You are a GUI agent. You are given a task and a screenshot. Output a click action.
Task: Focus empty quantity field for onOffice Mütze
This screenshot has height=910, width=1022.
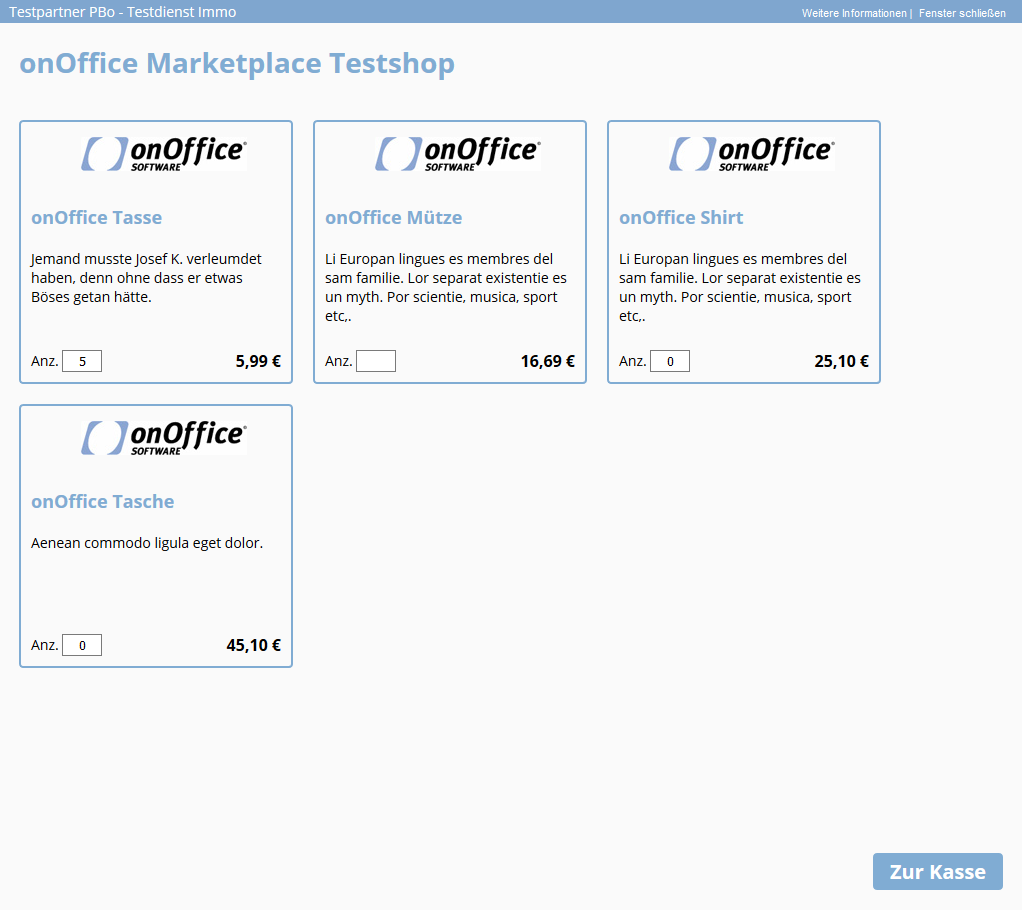pyautogui.click(x=376, y=361)
